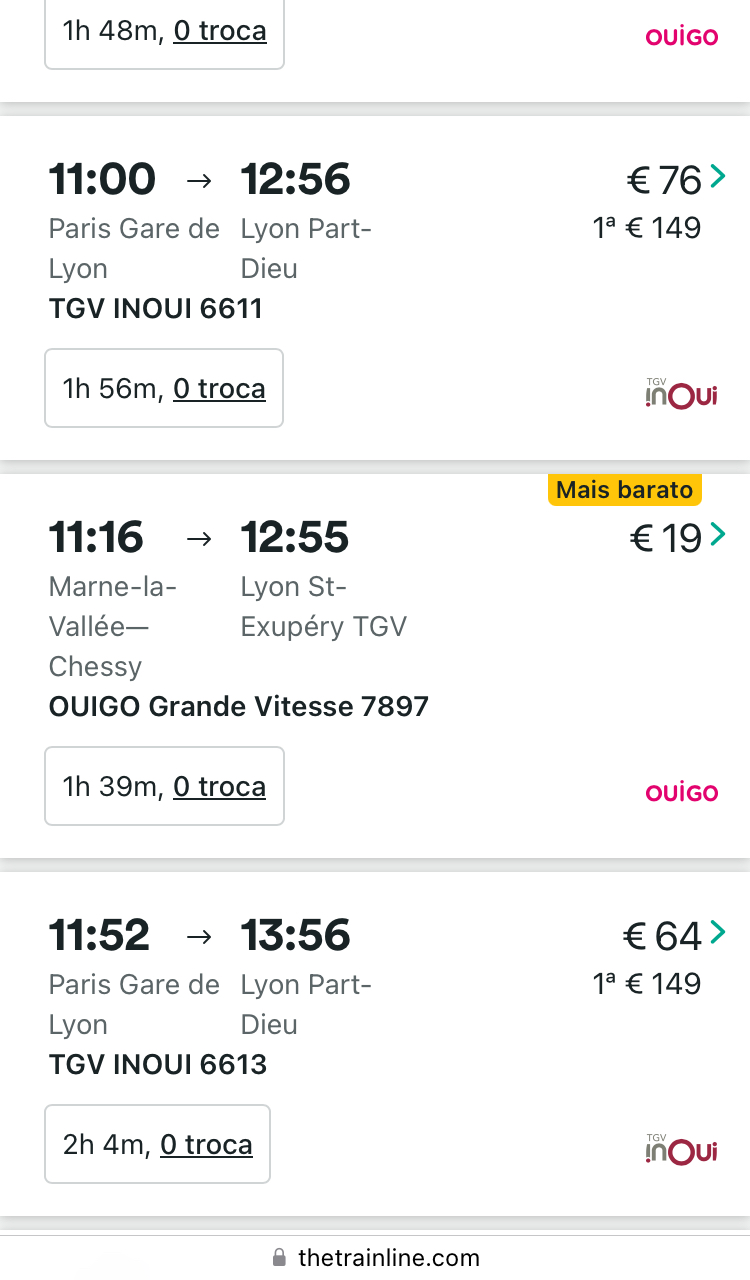The height and width of the screenshot is (1280, 750).
Task: Click the arrow between 11:52 and 13:56
Action: tap(200, 937)
